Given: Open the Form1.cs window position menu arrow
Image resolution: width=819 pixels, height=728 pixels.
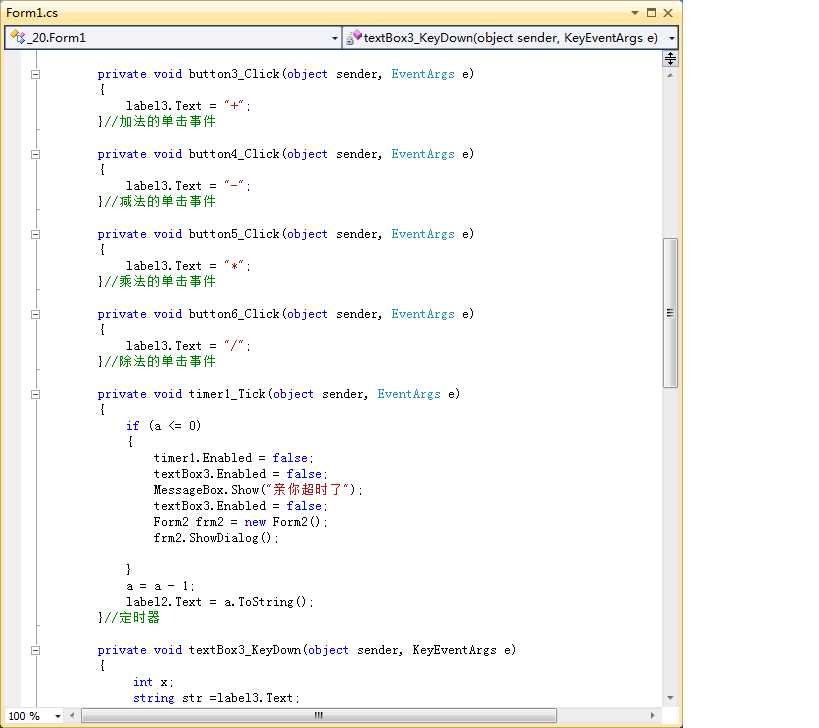Looking at the screenshot, I should (635, 13).
